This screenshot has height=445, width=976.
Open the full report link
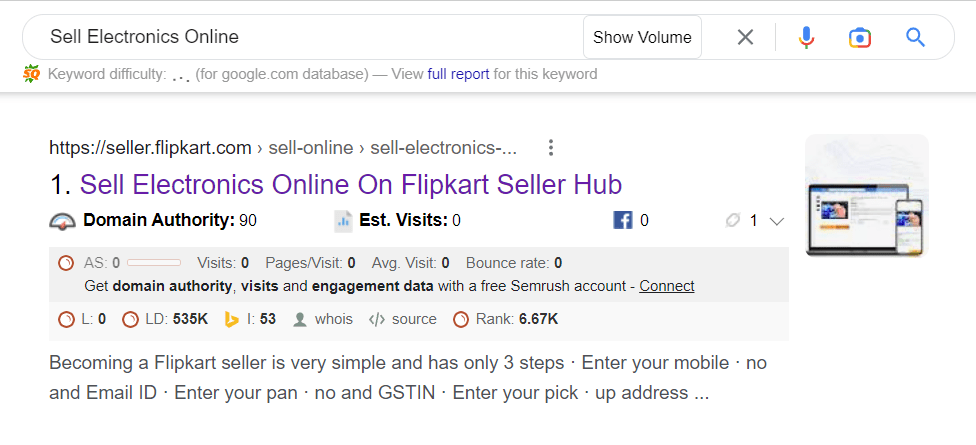pos(458,74)
